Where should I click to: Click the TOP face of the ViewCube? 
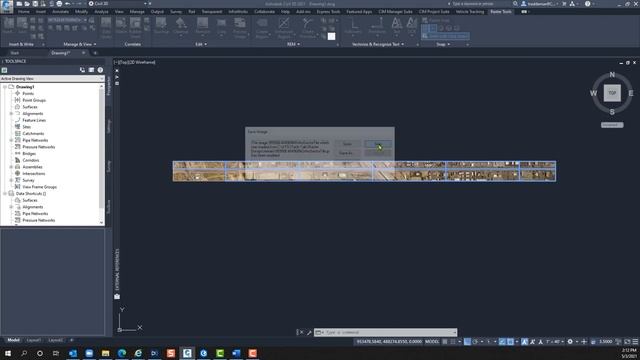612,93
